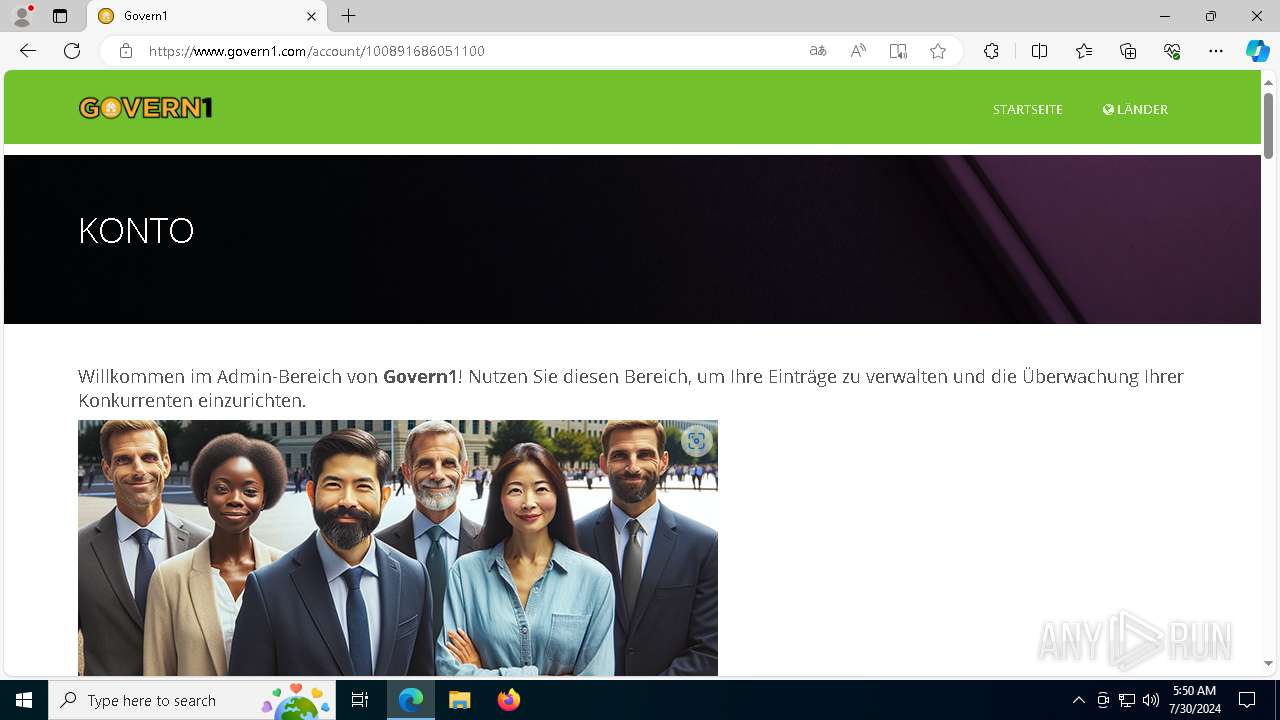The image size is (1280, 720).
Task: Open Microsoft Edge from the taskbar
Action: 411,700
